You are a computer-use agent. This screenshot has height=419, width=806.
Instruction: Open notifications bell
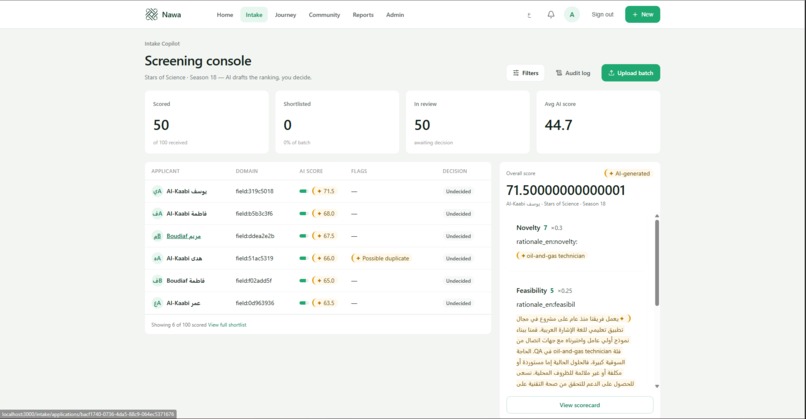551,14
